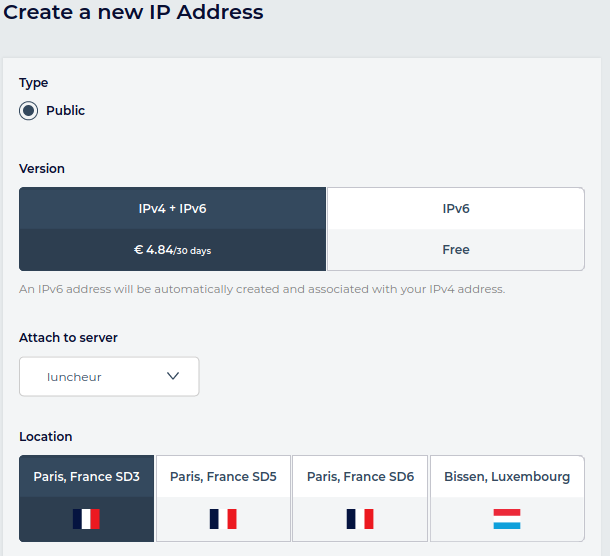Click the Free price cell under IPv6

click(x=456, y=250)
